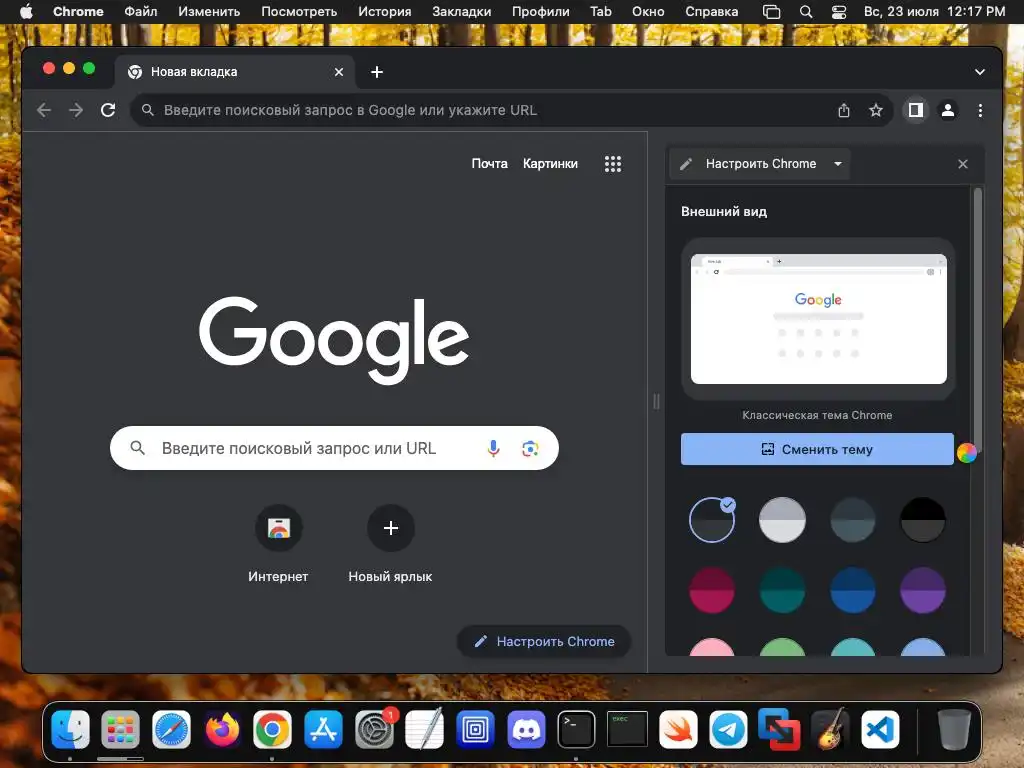Viewport: 1024px width, 768px height.
Task: Open the Изменить menu
Action: point(209,12)
